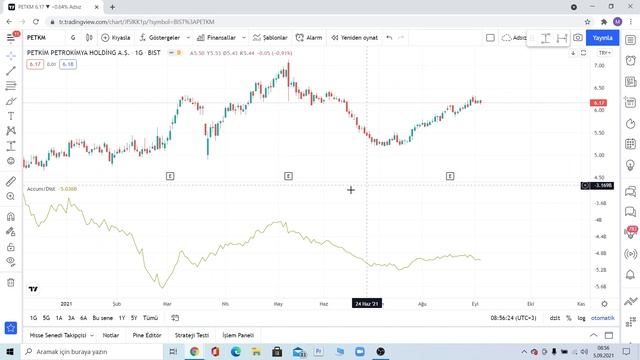Toggle percent scale mode
Screen dimensions: 640x360
569,318
